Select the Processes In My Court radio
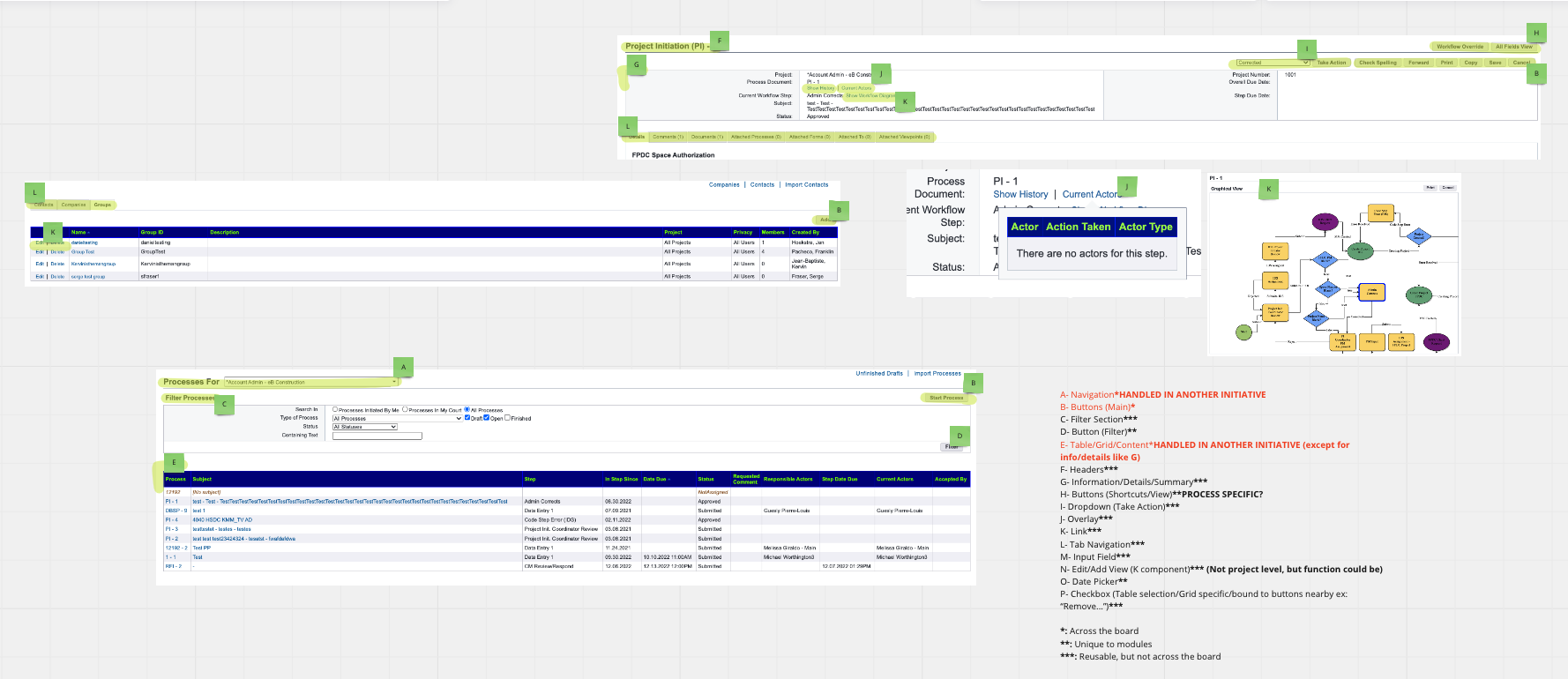Viewport: 1568px width, 679px height. [x=405, y=409]
